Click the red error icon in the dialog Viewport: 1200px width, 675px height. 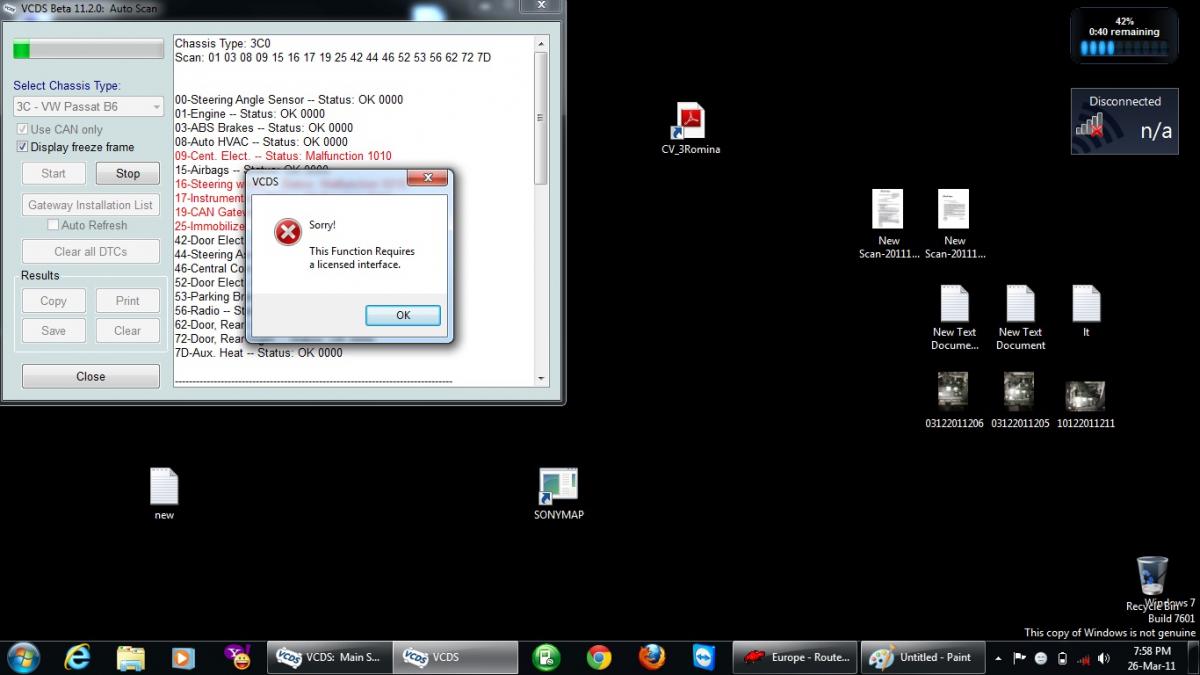click(x=288, y=233)
